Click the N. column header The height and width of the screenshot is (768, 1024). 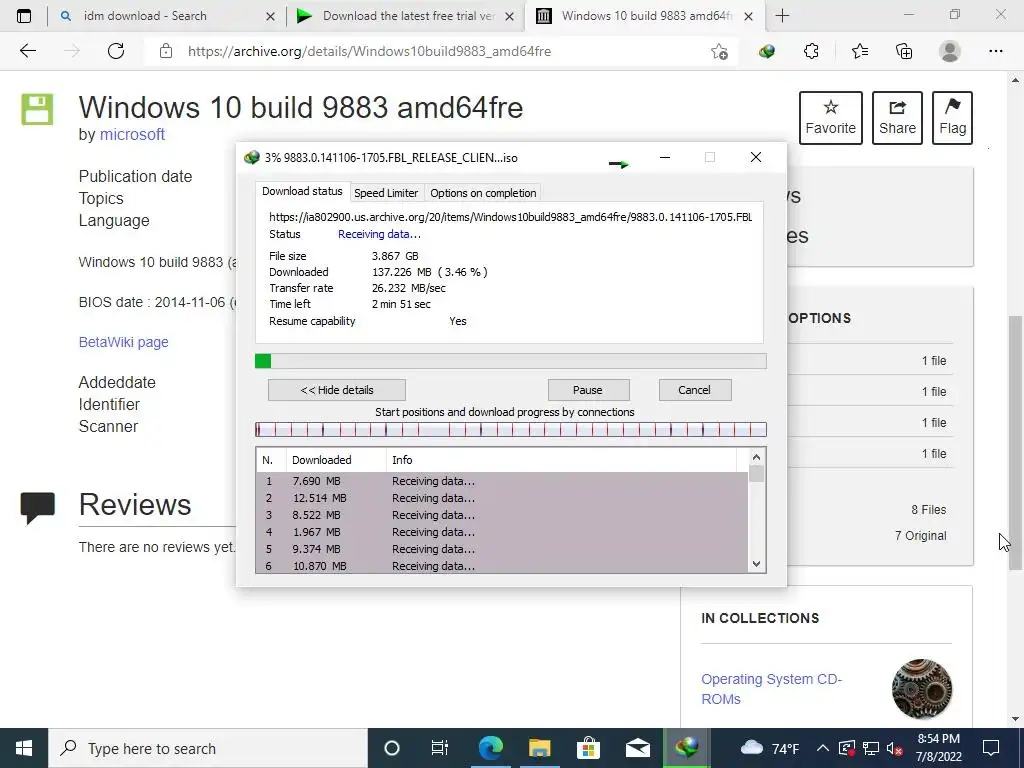(271, 460)
